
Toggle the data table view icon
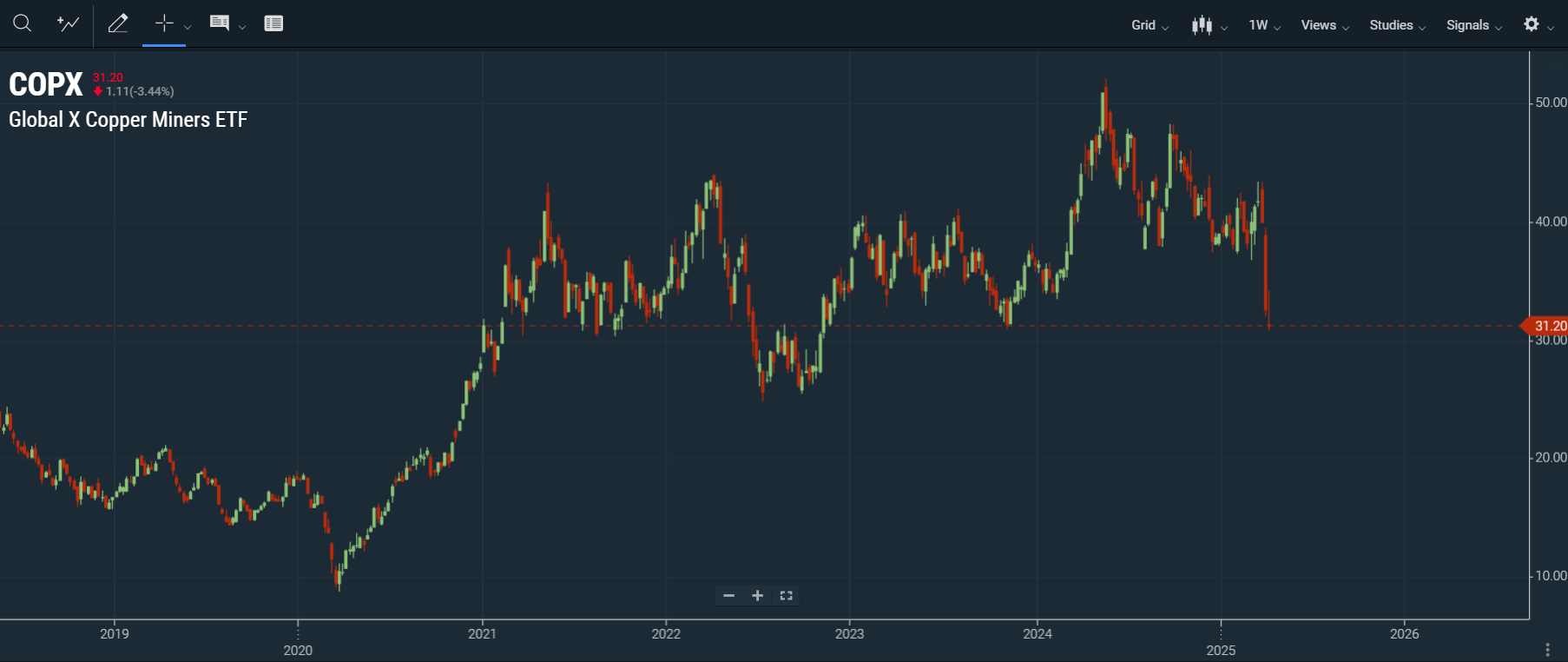coord(273,23)
